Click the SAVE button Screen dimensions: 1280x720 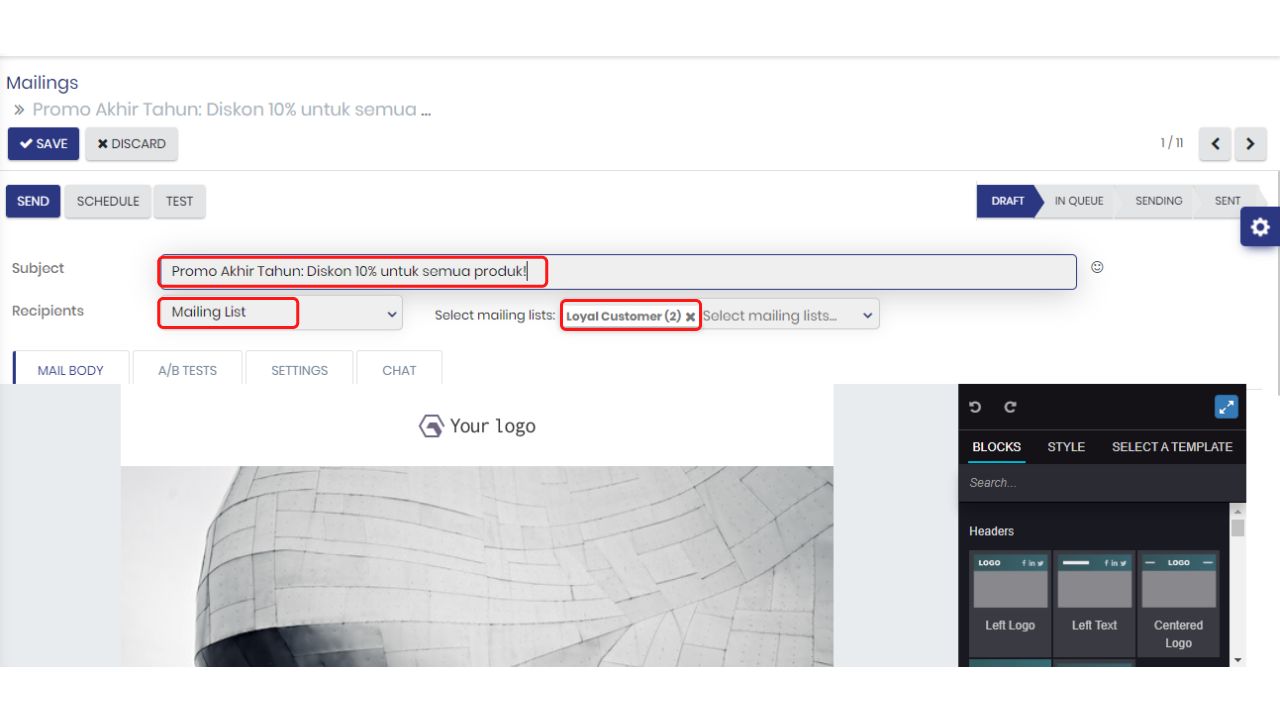(44, 144)
